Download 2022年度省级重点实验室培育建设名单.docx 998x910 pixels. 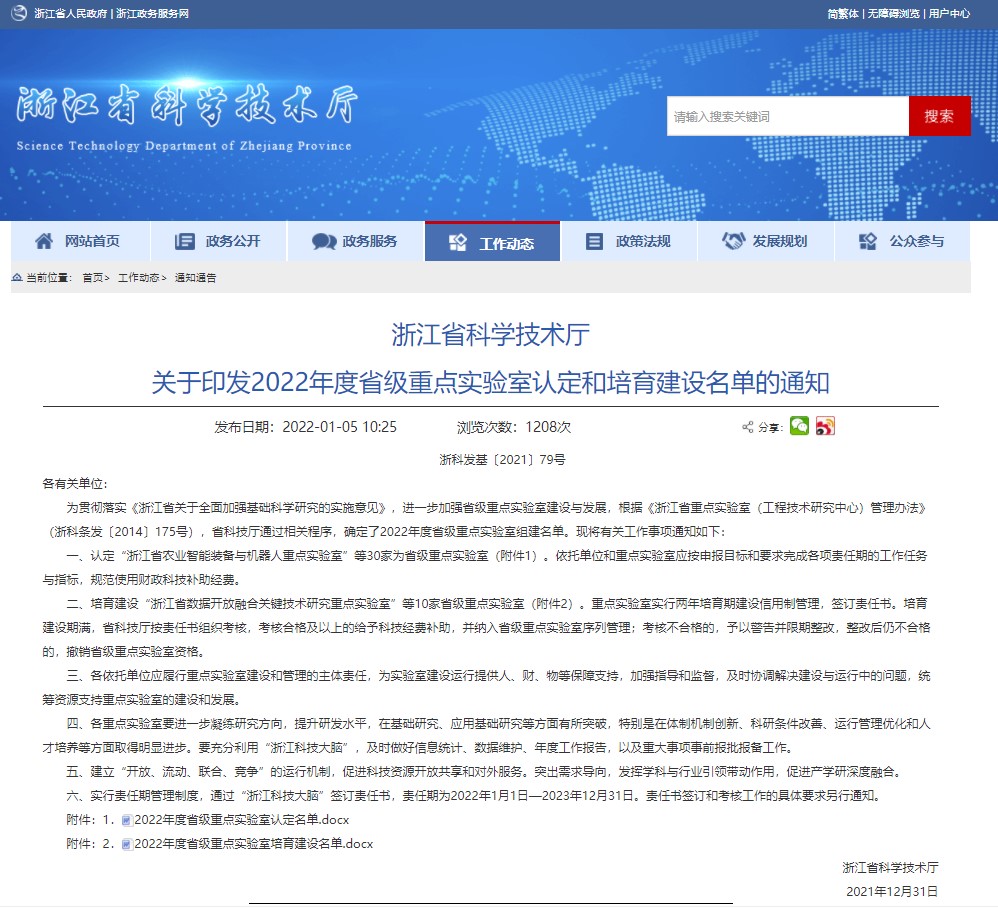click(x=254, y=844)
